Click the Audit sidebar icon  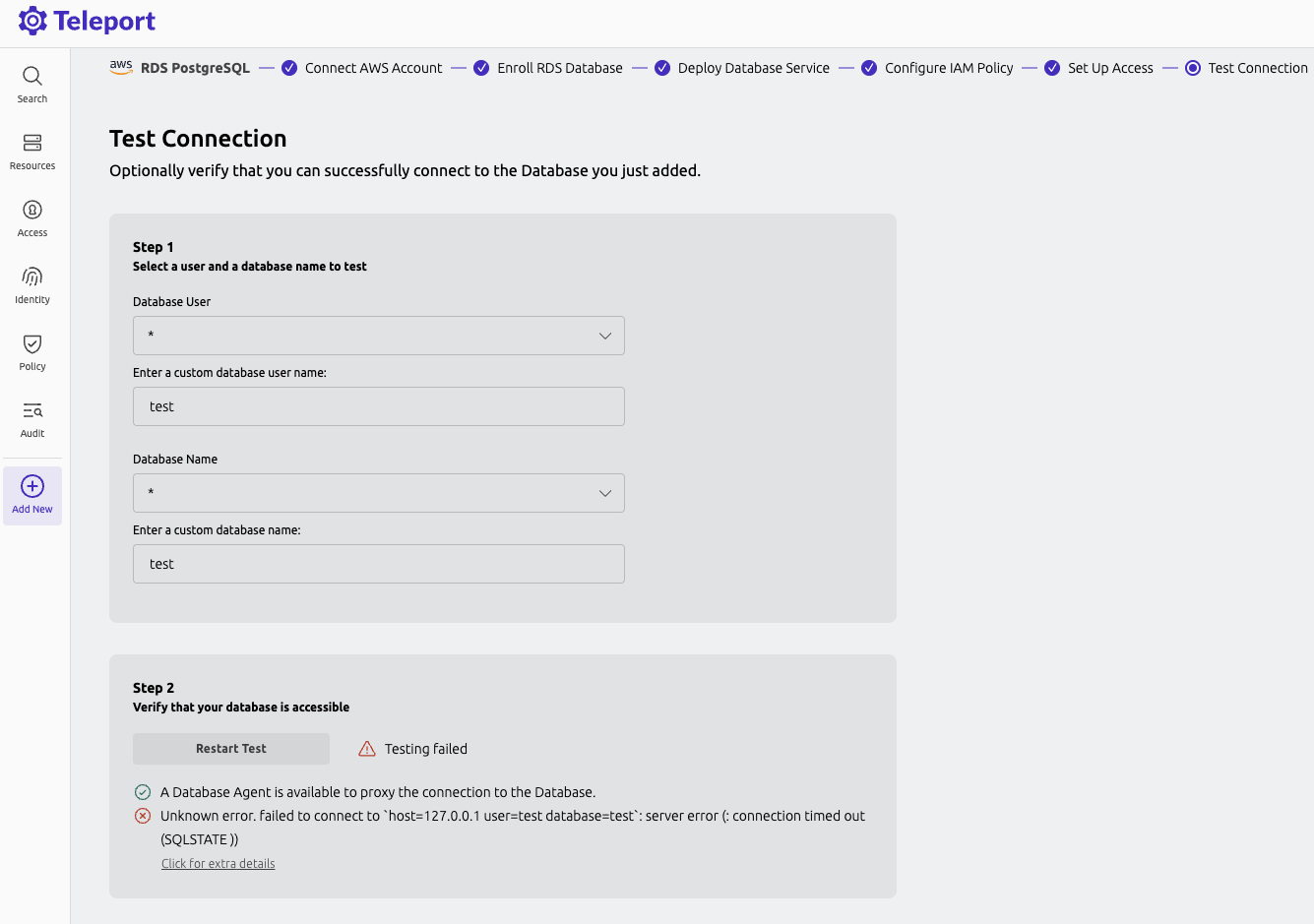[x=31, y=410]
